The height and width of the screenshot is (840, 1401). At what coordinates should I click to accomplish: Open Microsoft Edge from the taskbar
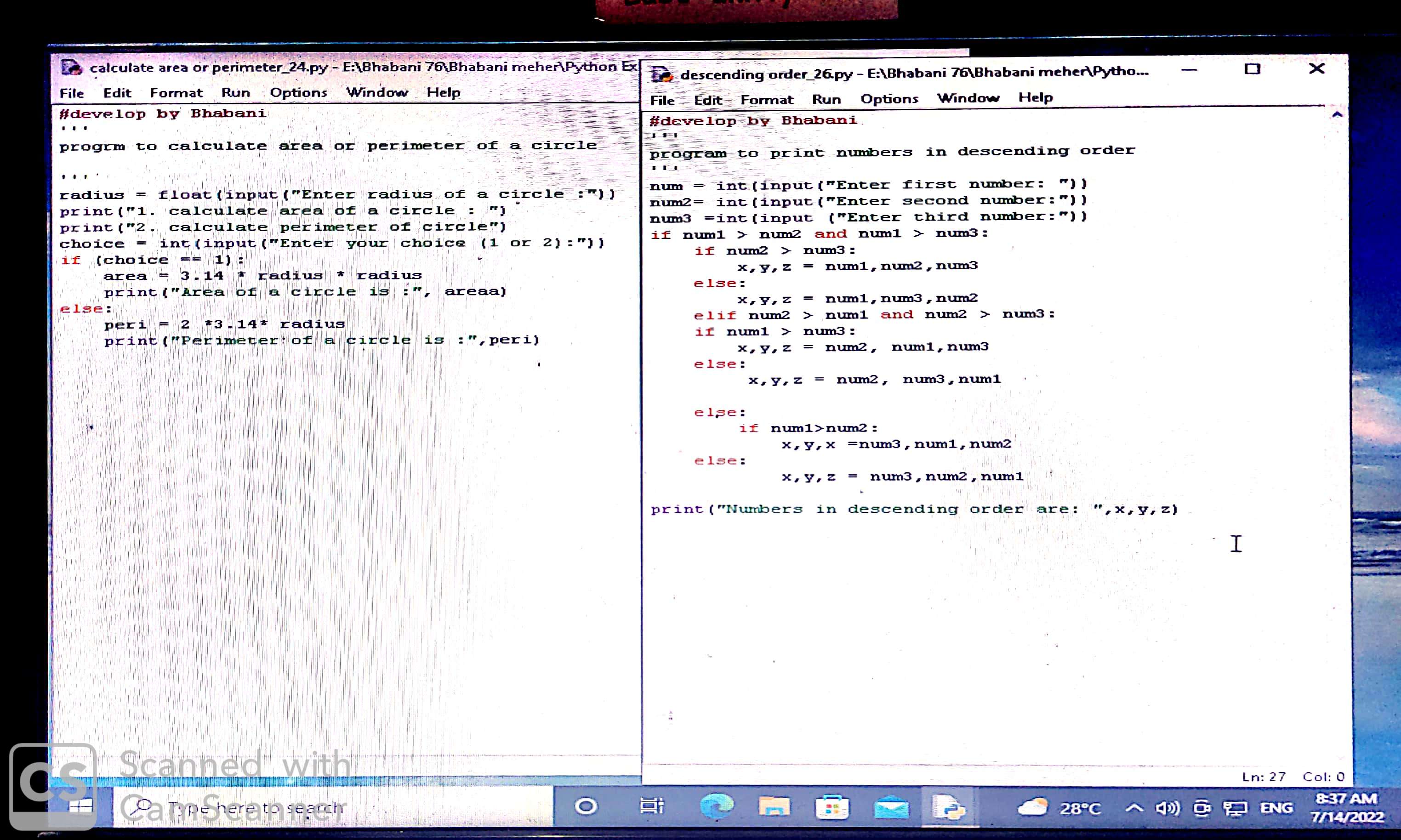click(717, 806)
